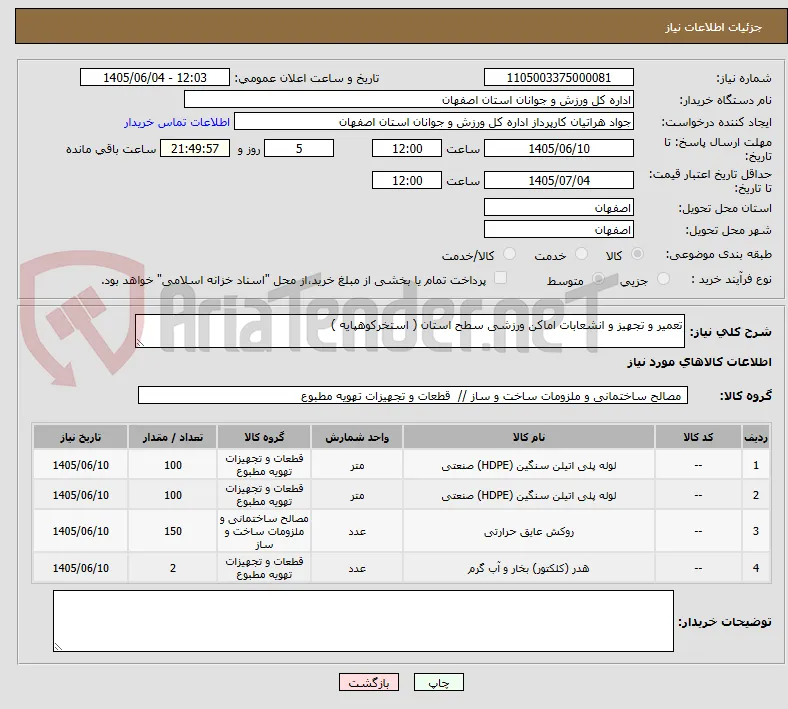Click the تعداد / مقدار column header
This screenshot has width=788, height=709.
coord(172,437)
